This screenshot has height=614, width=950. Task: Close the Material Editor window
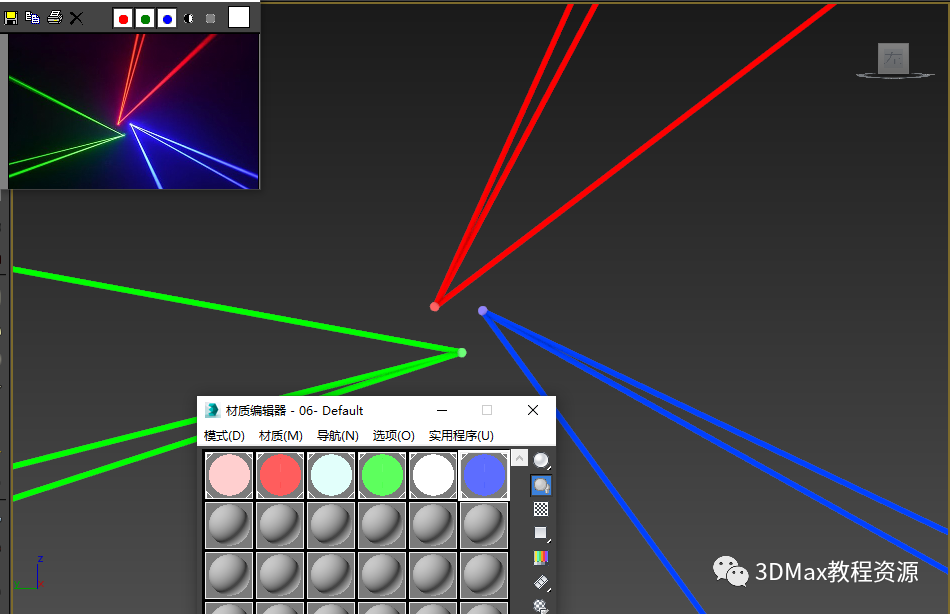point(533,410)
